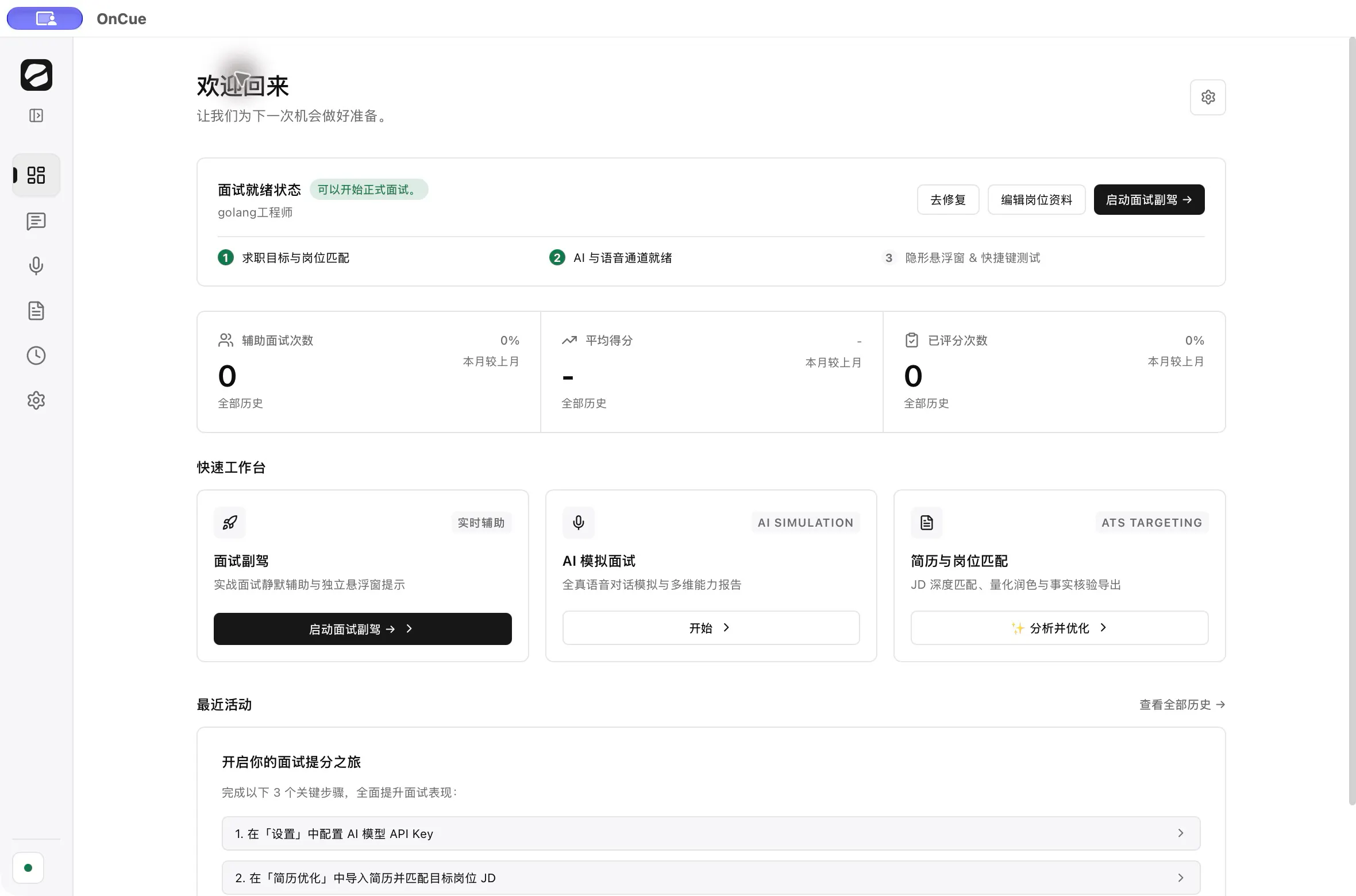Click the trend arrow icon beside 平均得分
Viewport: 1356px width, 896px height.
click(569, 341)
